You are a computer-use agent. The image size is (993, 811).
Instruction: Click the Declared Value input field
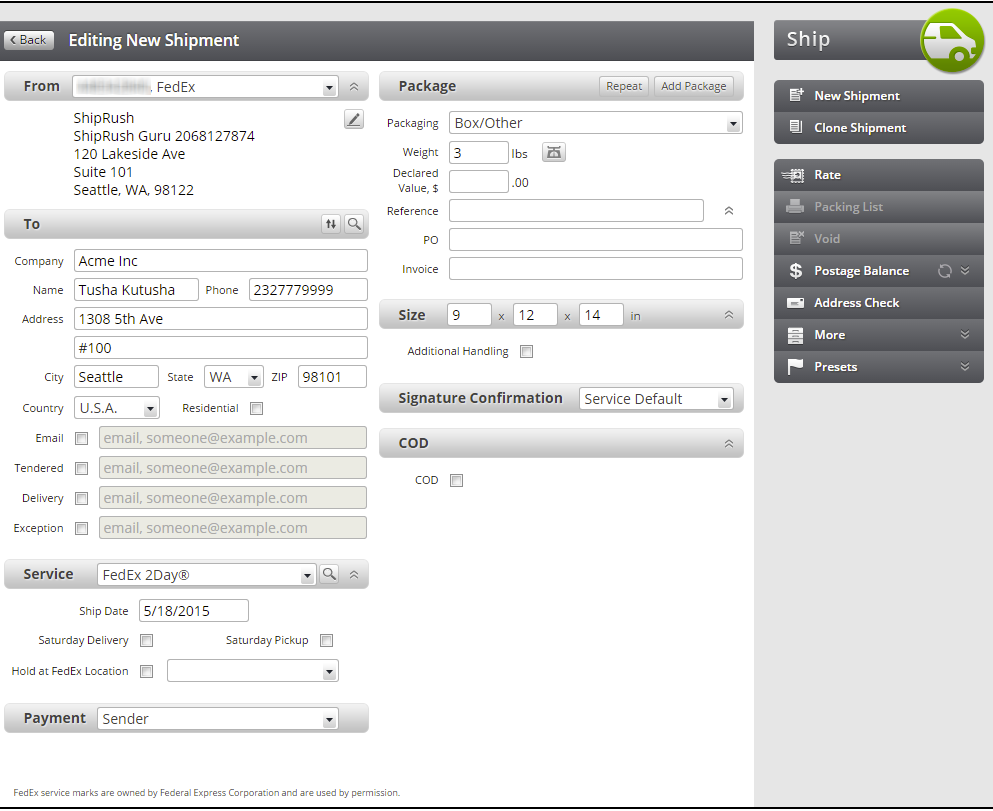479,182
